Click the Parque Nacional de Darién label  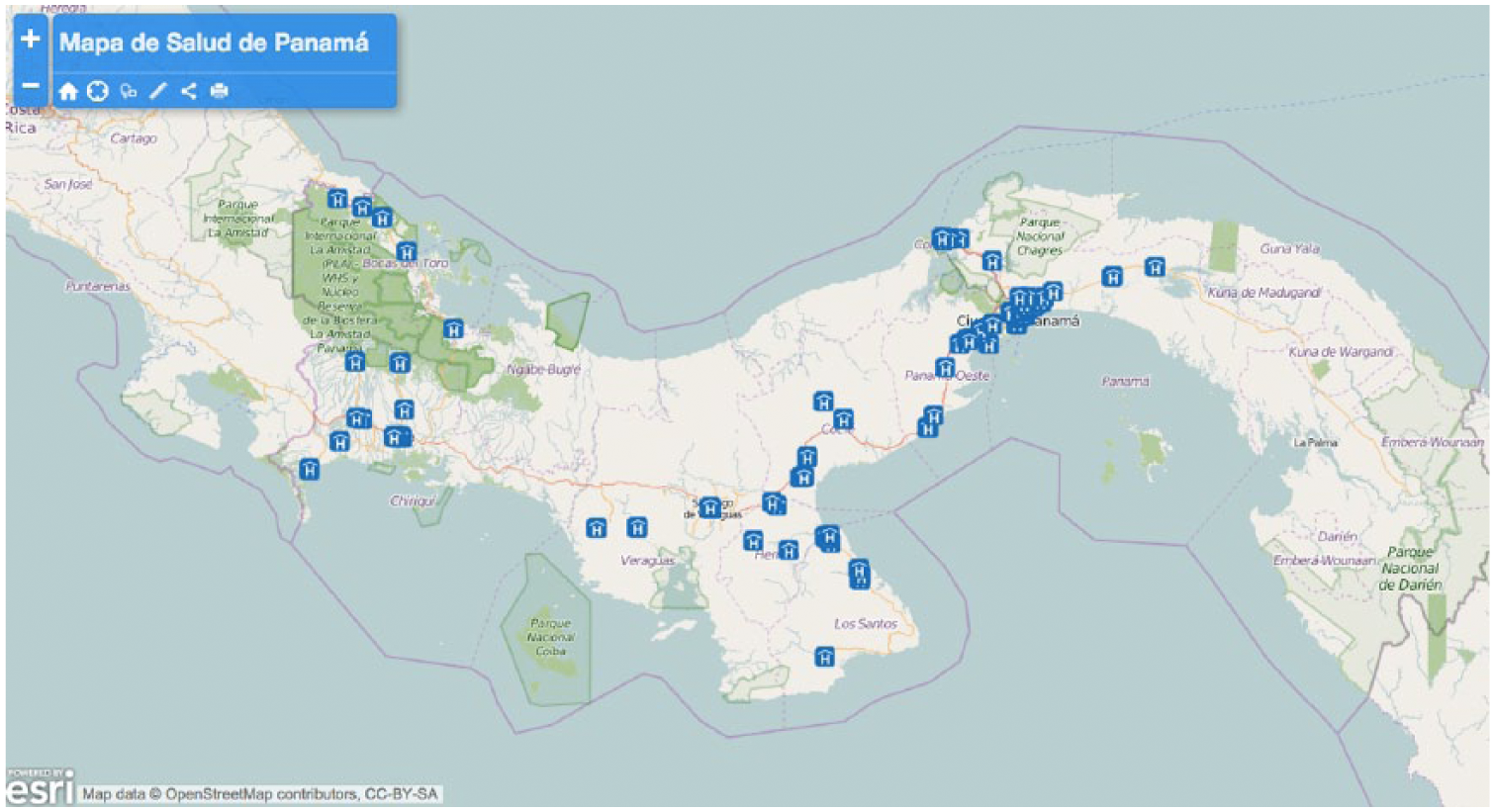tap(1410, 569)
